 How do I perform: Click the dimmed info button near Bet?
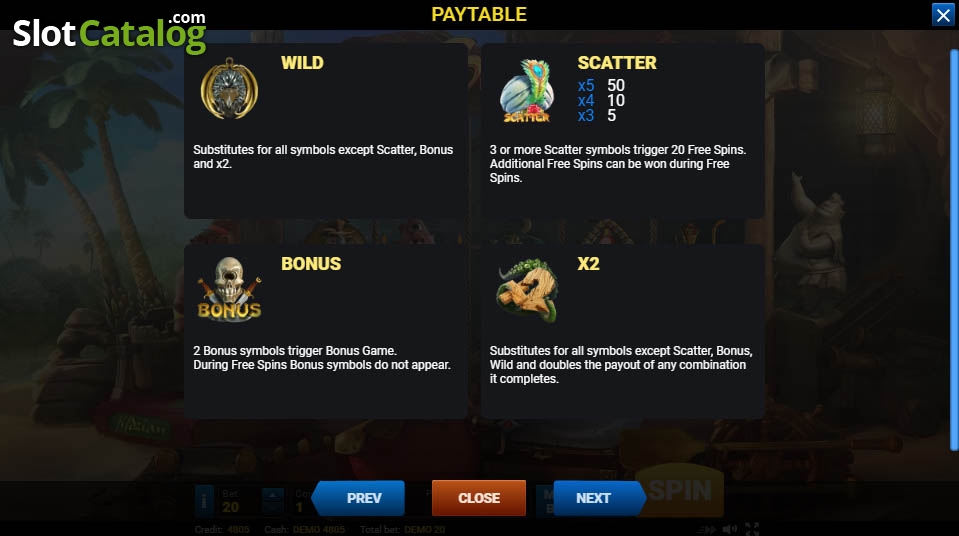coord(204,501)
